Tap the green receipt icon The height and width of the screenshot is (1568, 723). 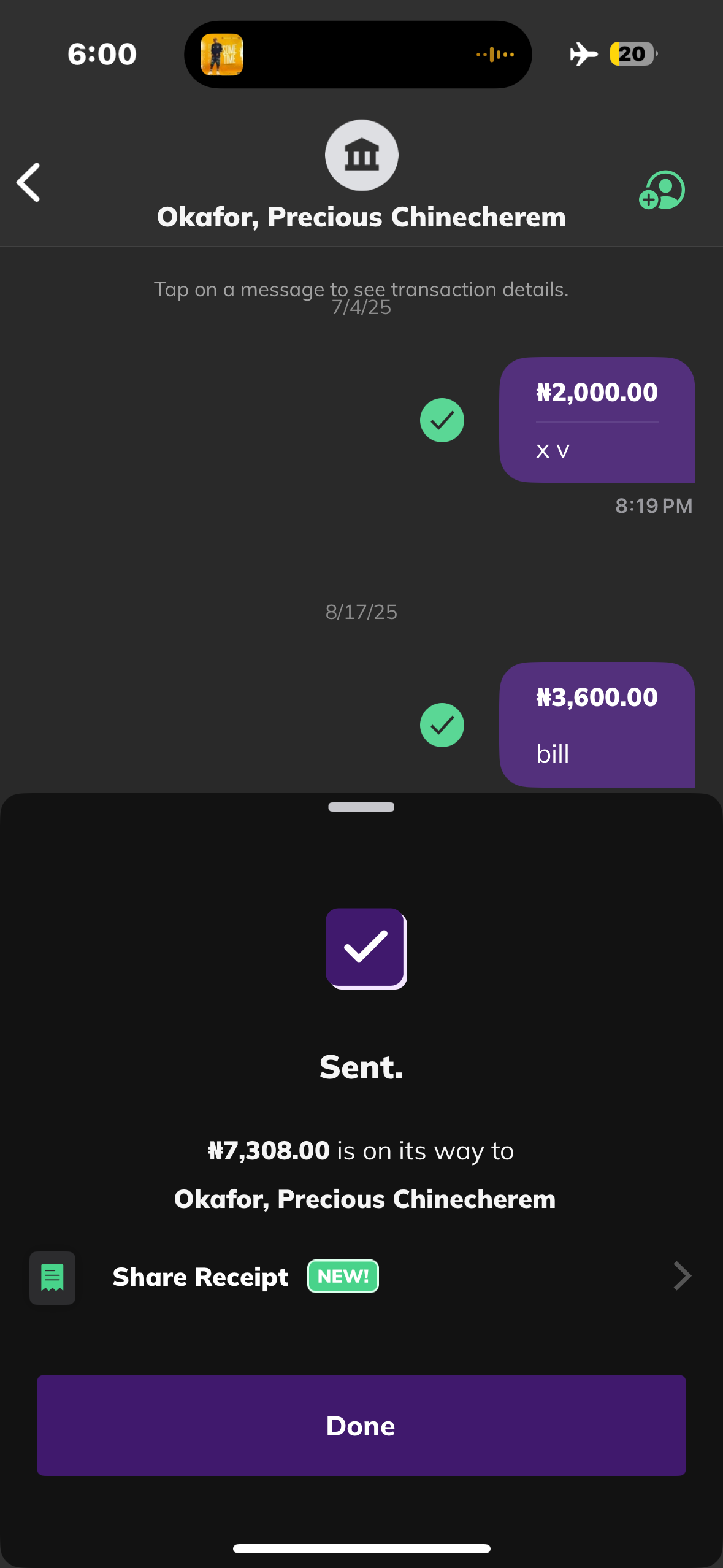point(52,1278)
